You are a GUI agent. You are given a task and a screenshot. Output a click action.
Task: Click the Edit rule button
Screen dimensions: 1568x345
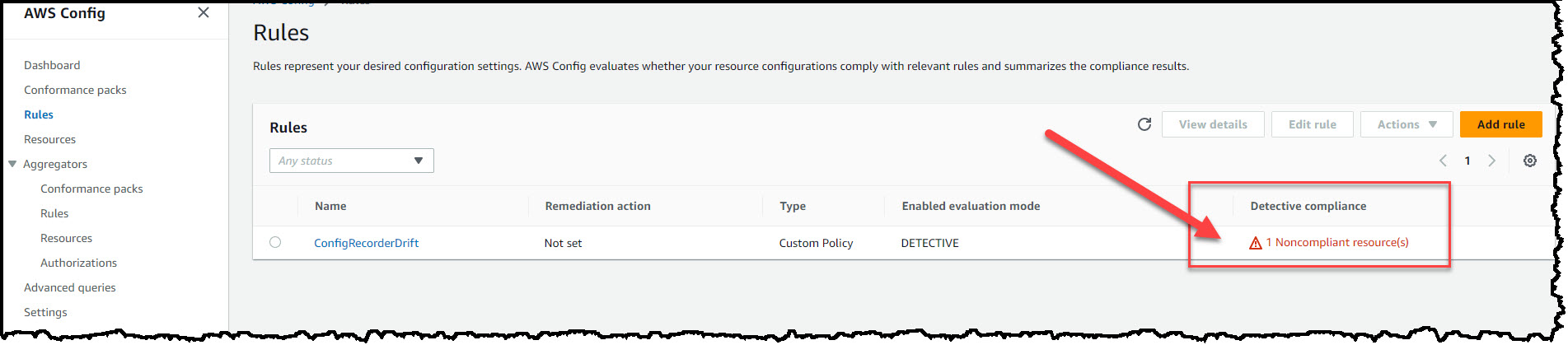(x=1313, y=124)
